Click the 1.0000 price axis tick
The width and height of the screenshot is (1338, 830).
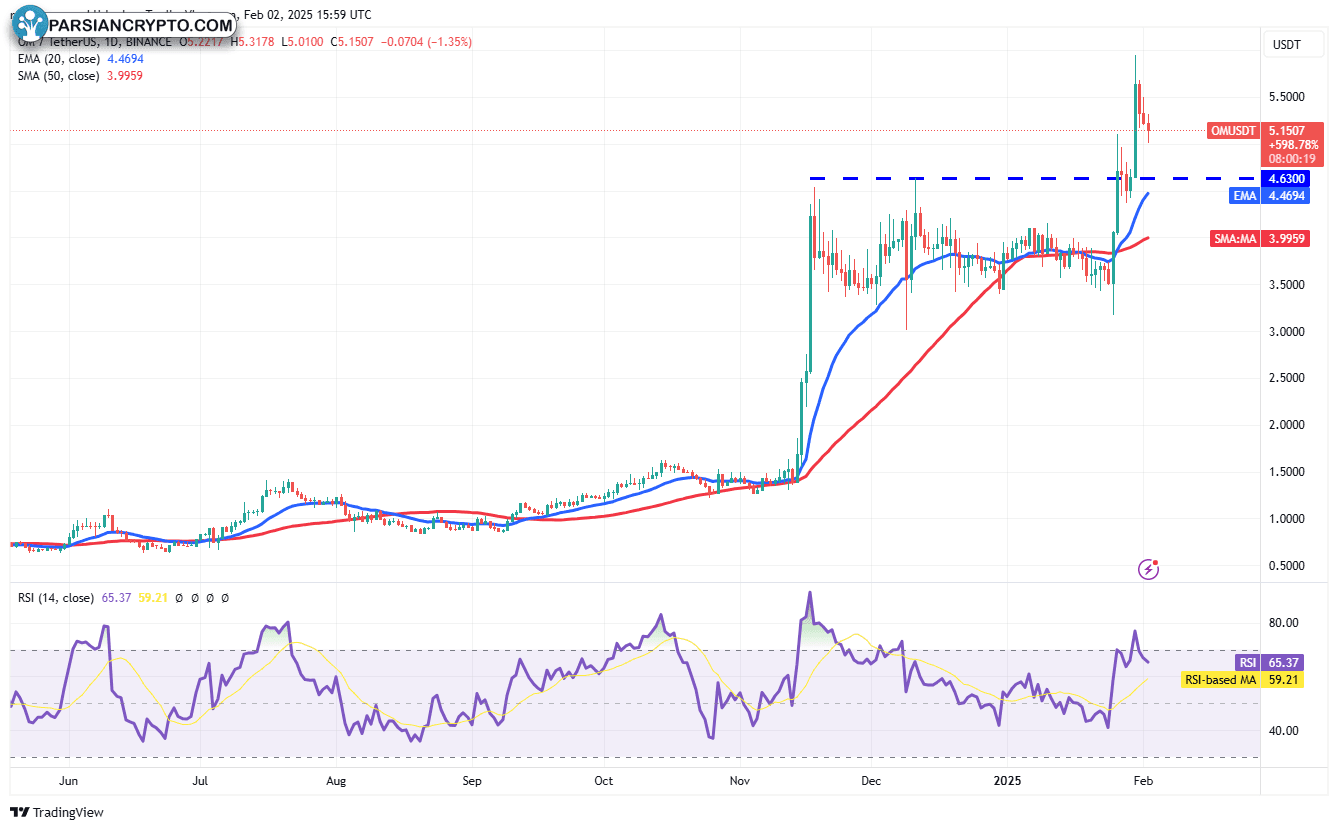[x=1286, y=519]
